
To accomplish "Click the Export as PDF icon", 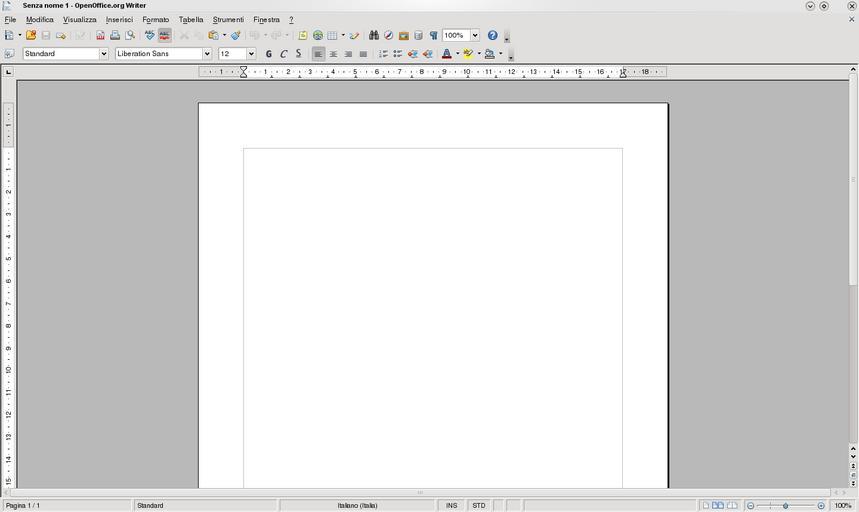I will (x=100, y=35).
